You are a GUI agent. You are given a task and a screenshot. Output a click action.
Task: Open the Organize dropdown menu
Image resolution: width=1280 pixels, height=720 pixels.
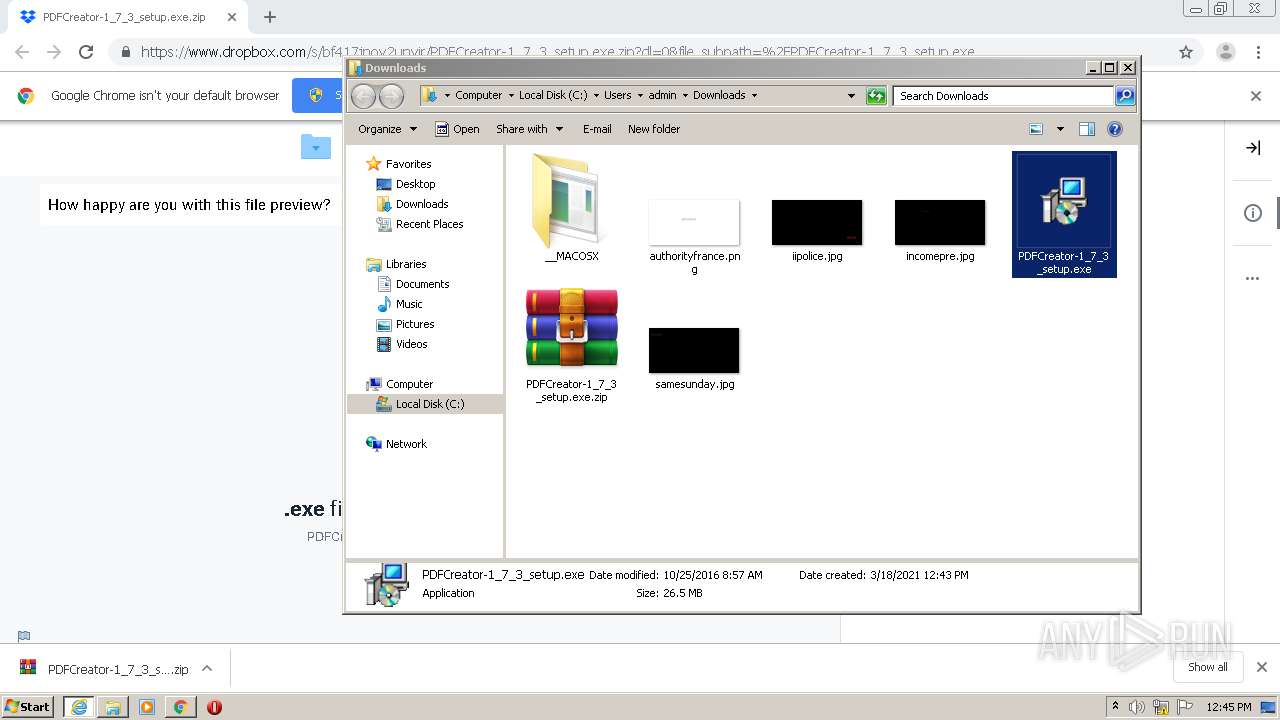387,129
